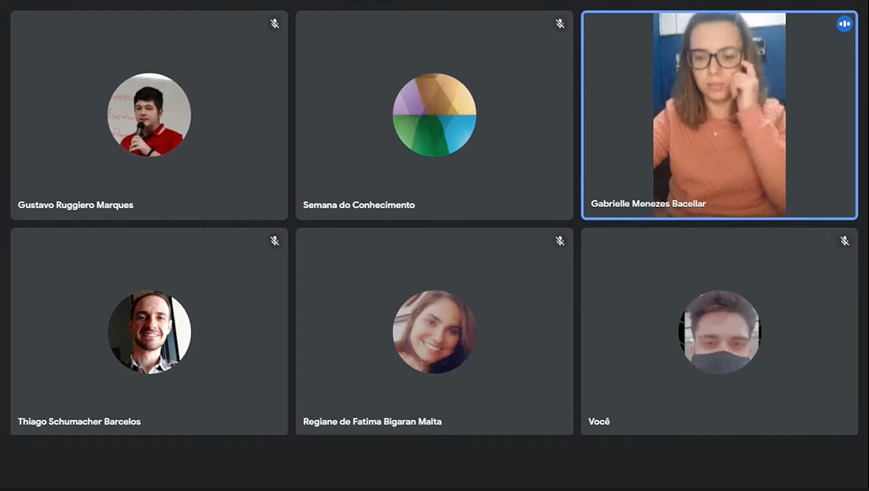Select Thiago Schumacher Barcelos's profile picture

[149, 332]
